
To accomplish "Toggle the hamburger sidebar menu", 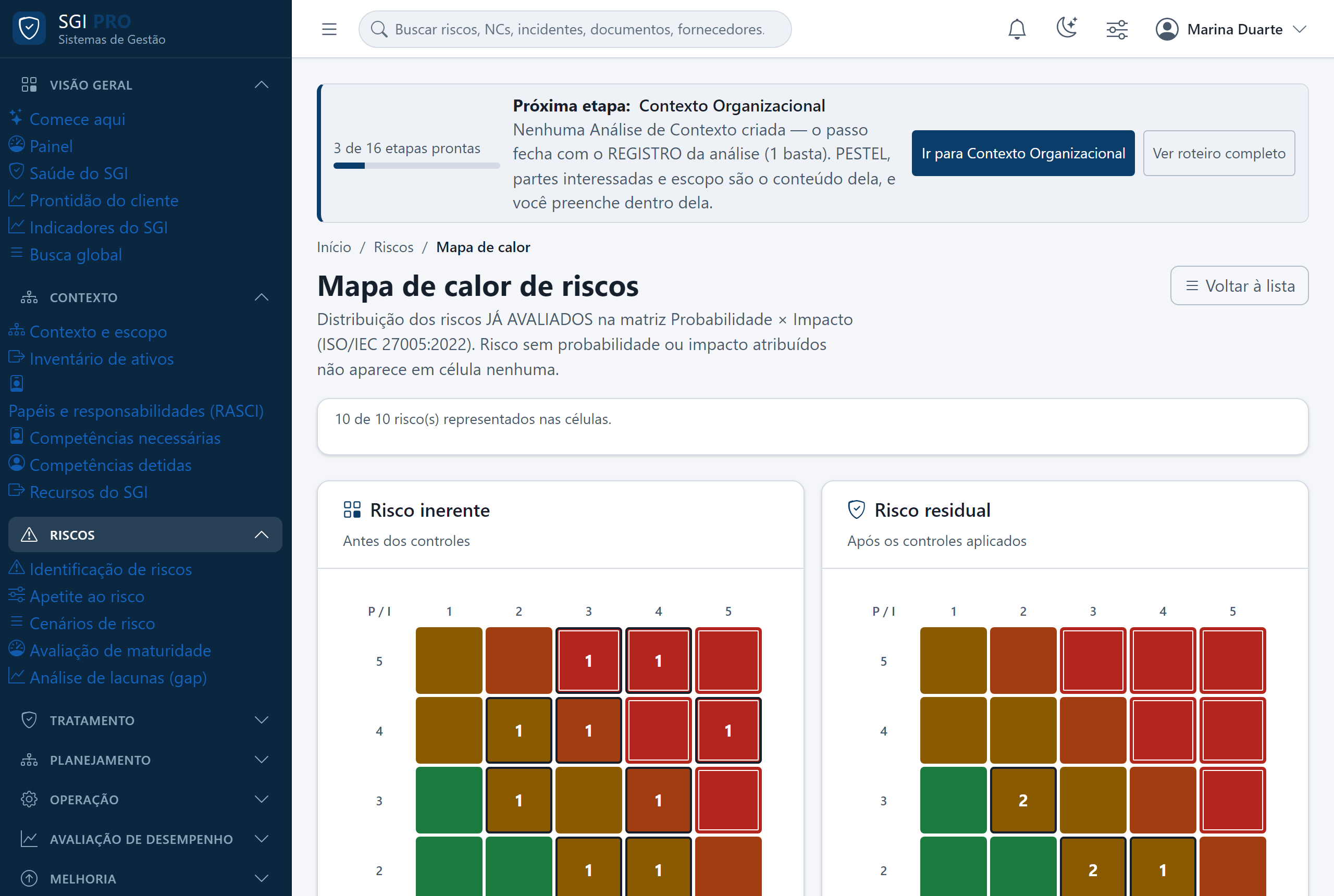I will point(329,29).
